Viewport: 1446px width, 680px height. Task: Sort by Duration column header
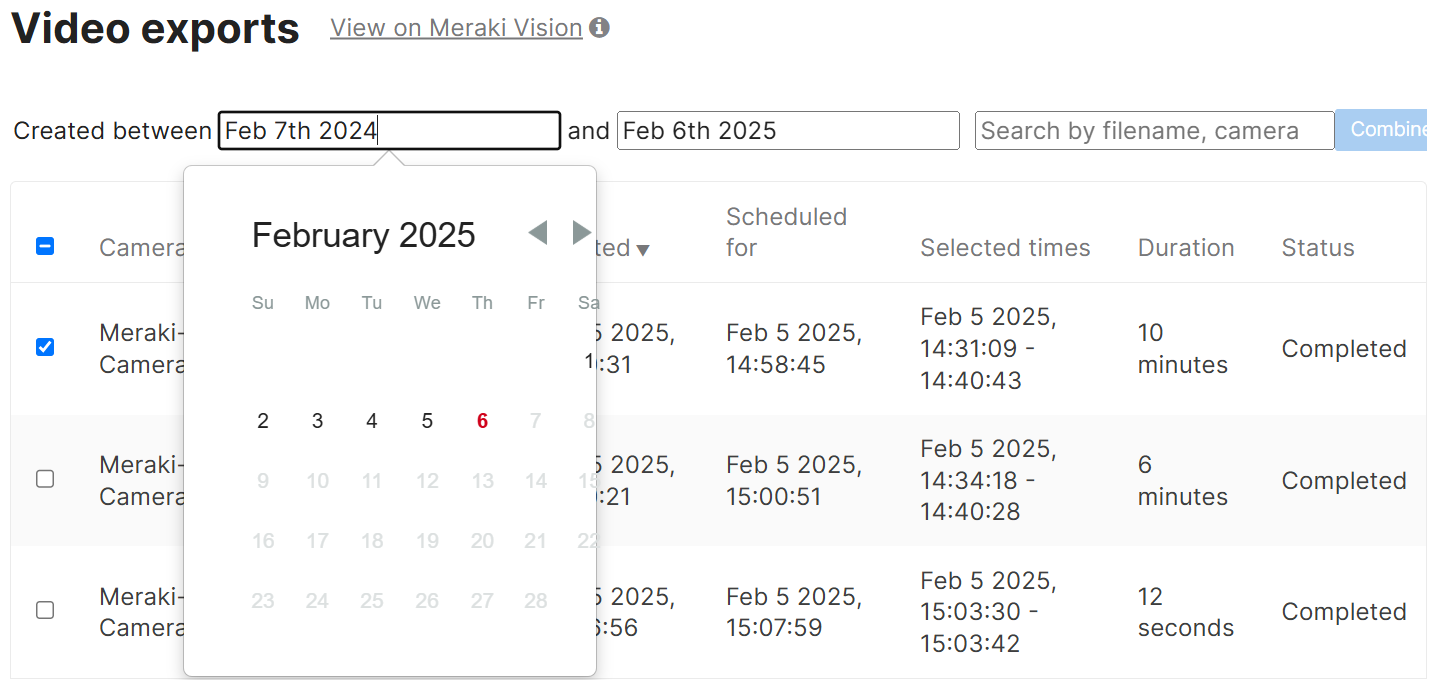pos(1186,248)
